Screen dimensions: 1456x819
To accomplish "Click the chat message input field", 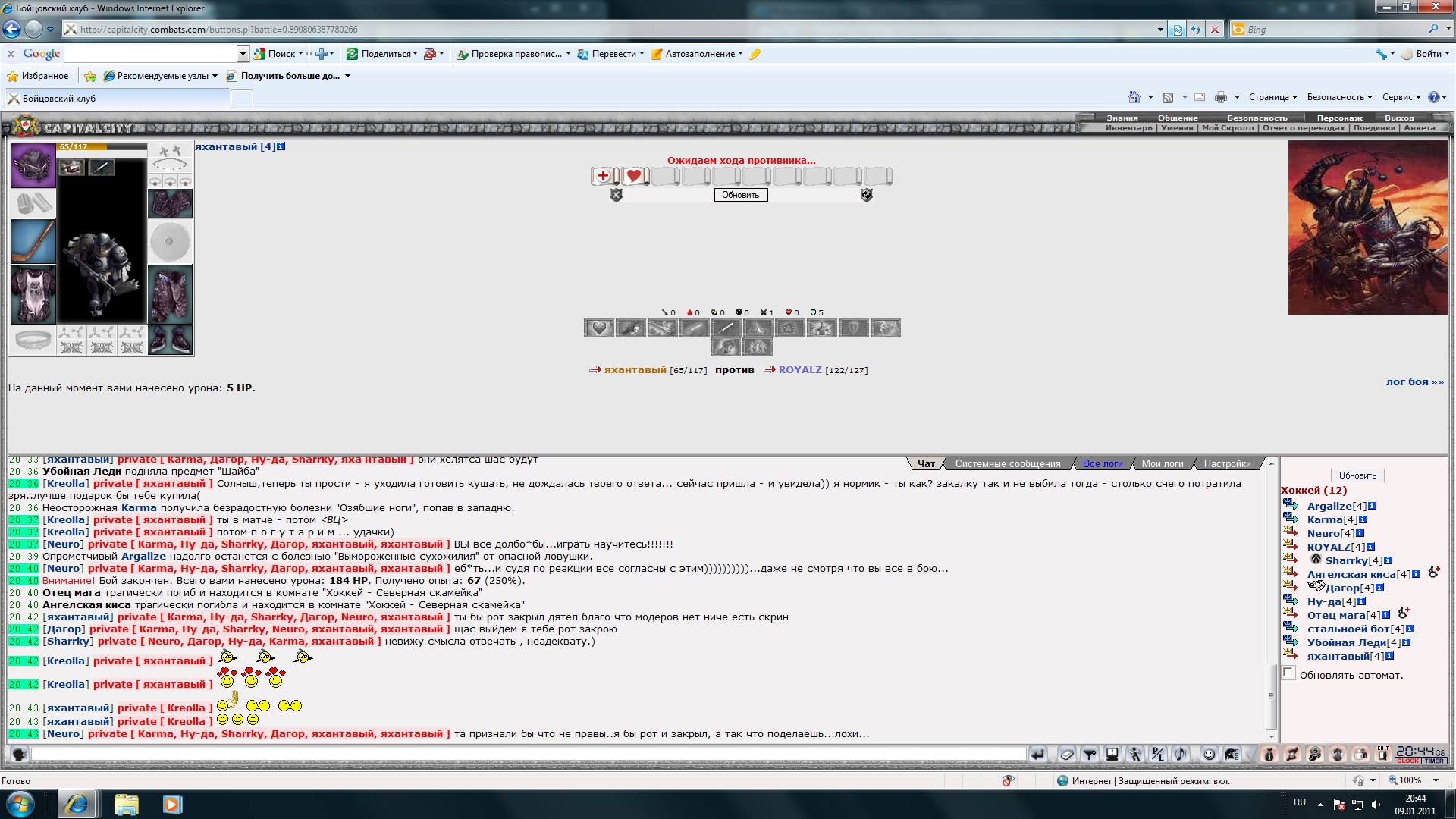I will (529, 754).
